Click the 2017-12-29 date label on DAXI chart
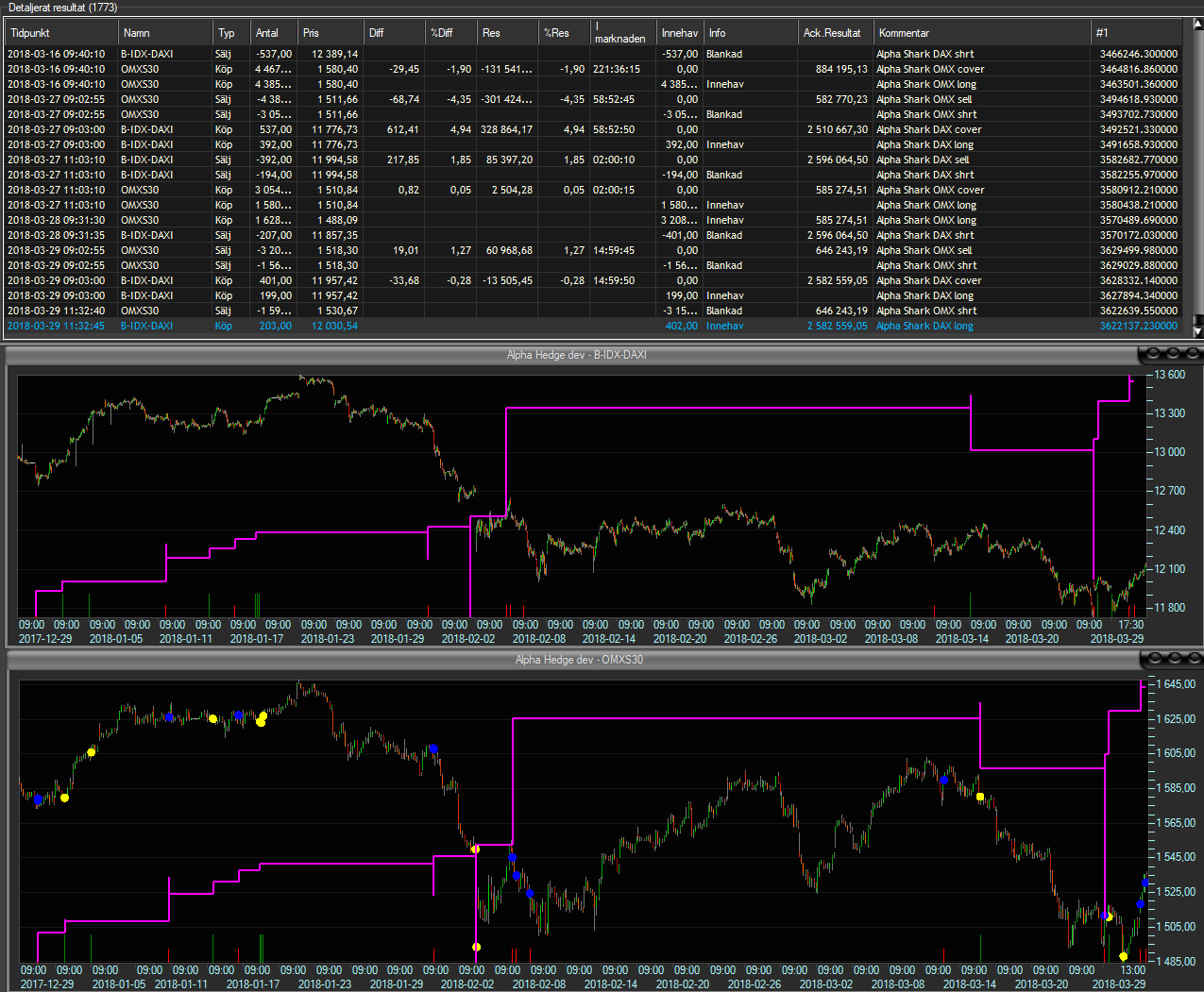The height and width of the screenshot is (992, 1204). click(45, 639)
